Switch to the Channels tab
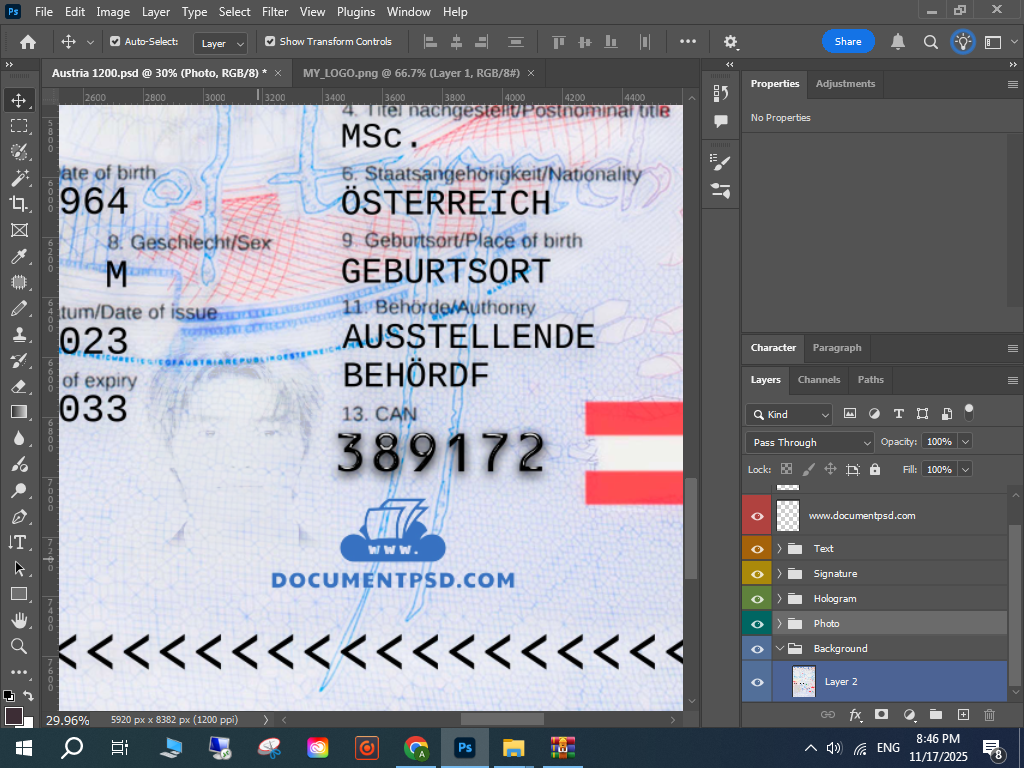The height and width of the screenshot is (768, 1024). click(818, 380)
